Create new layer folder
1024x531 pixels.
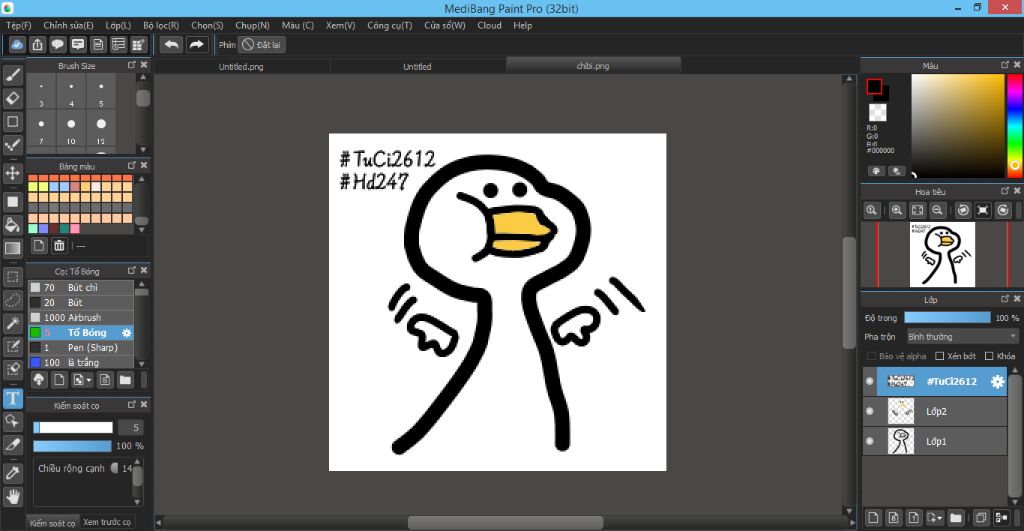[955, 517]
